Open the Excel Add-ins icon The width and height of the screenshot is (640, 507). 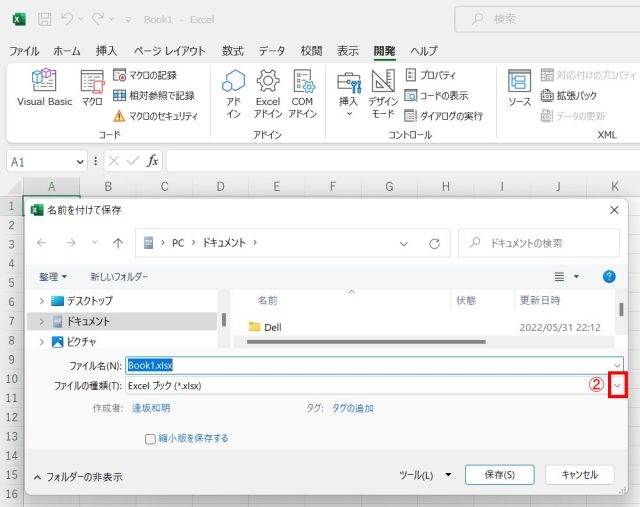(267, 93)
